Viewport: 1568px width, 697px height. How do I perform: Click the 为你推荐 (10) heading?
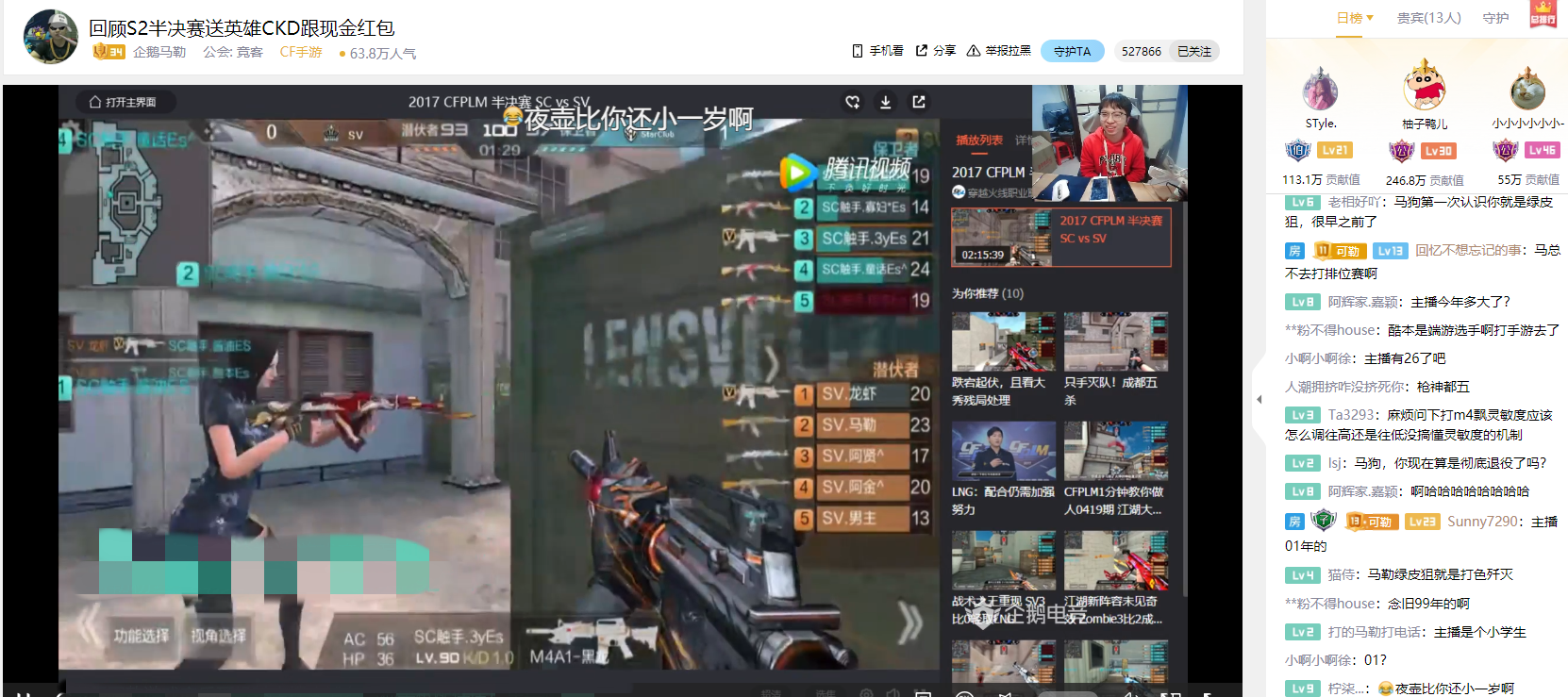point(987,293)
